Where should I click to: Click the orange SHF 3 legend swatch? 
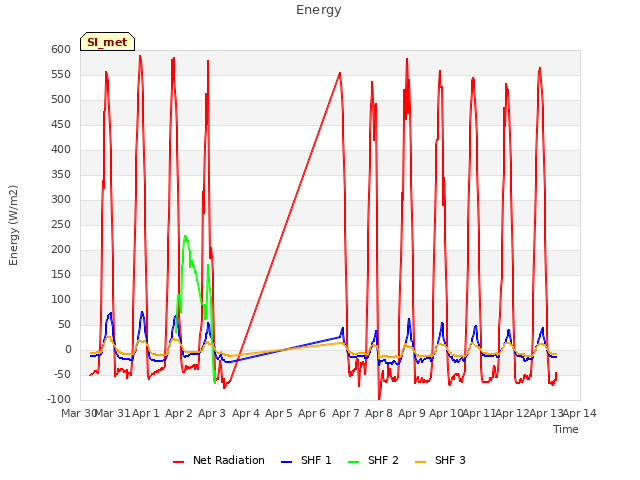420,462
